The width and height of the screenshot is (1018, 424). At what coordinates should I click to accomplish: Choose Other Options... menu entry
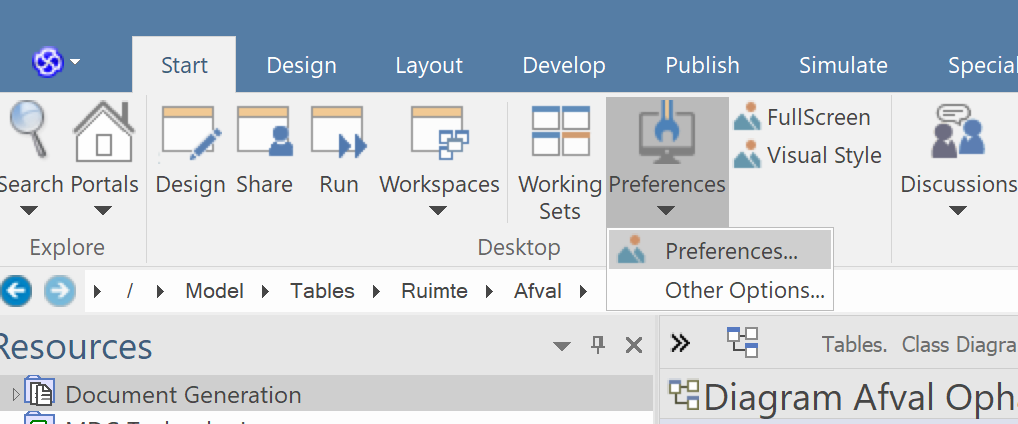744,291
